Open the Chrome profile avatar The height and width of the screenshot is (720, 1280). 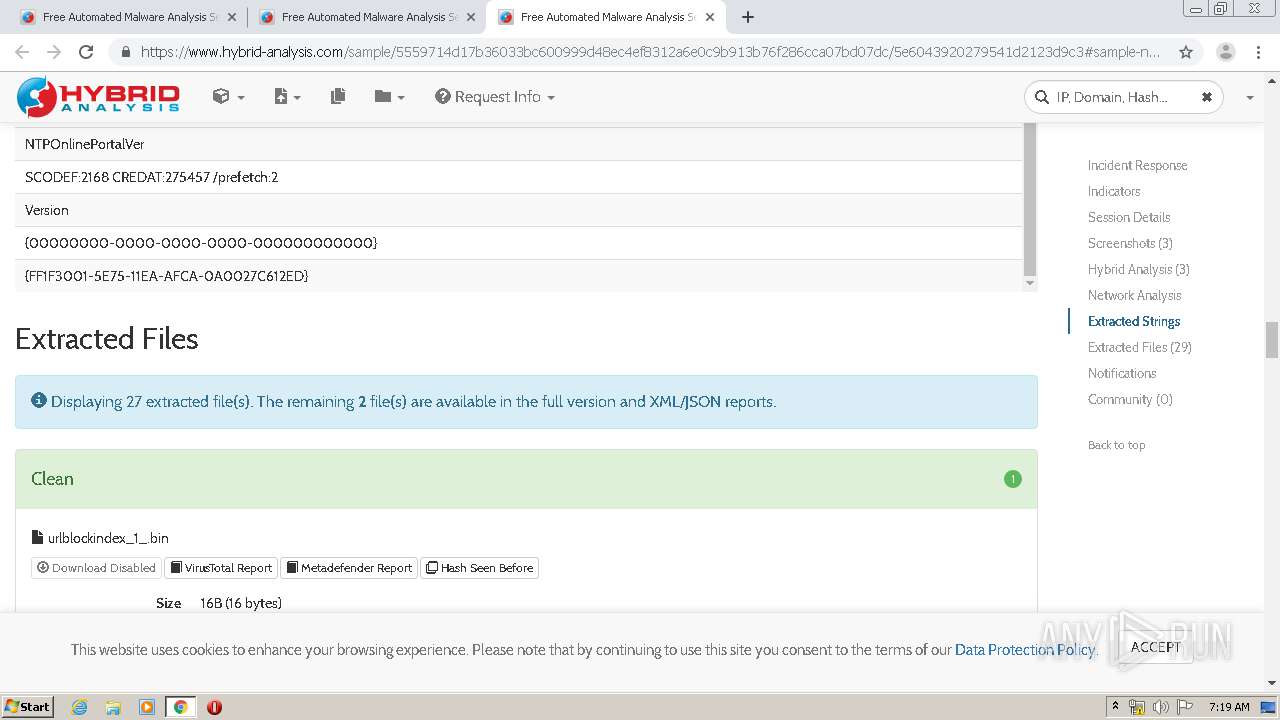[x=1225, y=52]
